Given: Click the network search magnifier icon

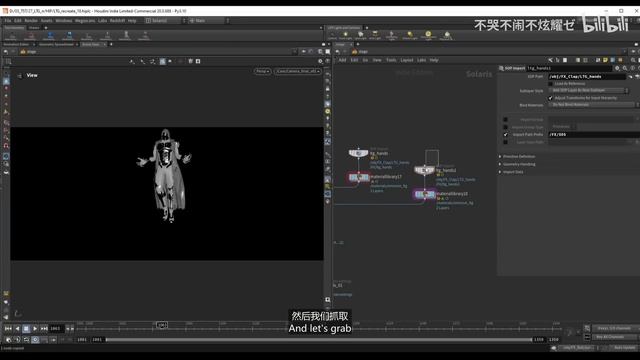Looking at the screenshot, I should pos(633,60).
